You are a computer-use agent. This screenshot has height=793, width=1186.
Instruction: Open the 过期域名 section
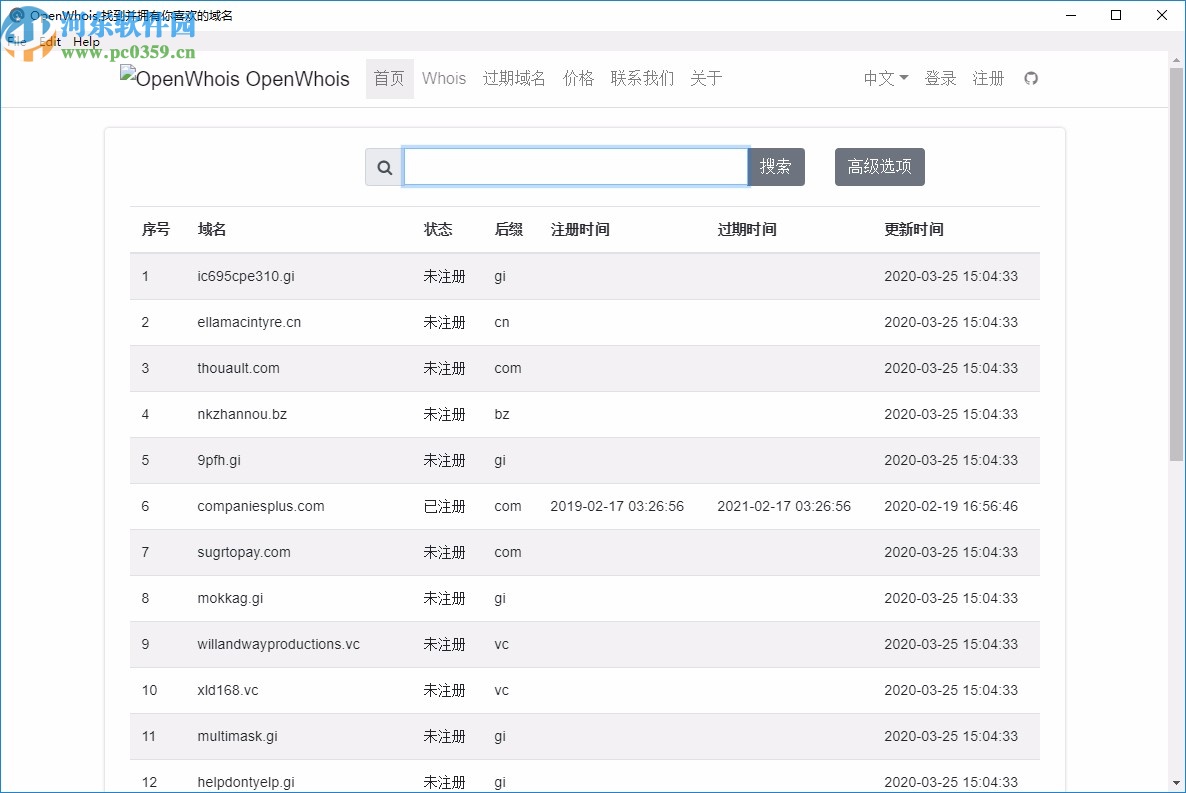[514, 78]
